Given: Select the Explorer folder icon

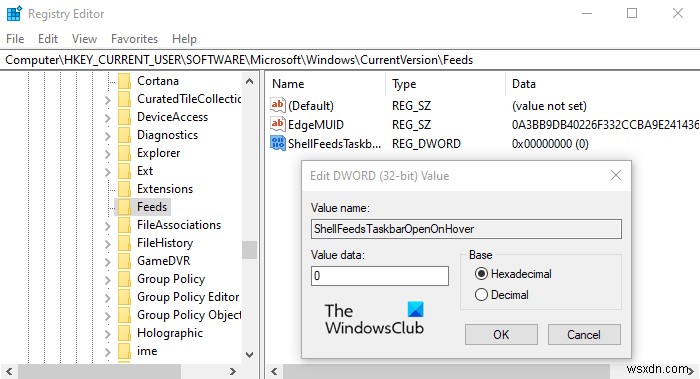Looking at the screenshot, I should click(125, 153).
